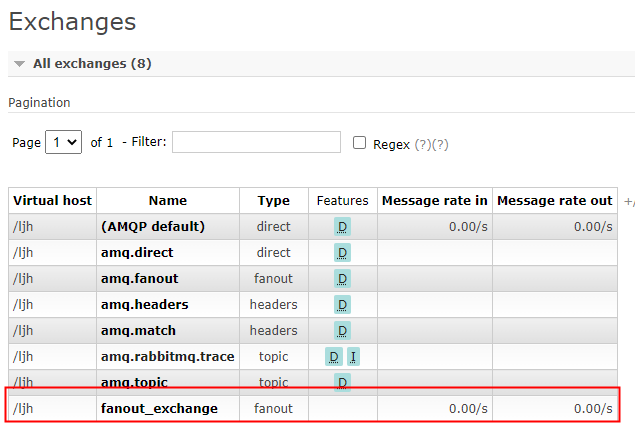Click the D badge in amq.fanout row
This screenshot has height=440, width=635.
[x=342, y=279]
